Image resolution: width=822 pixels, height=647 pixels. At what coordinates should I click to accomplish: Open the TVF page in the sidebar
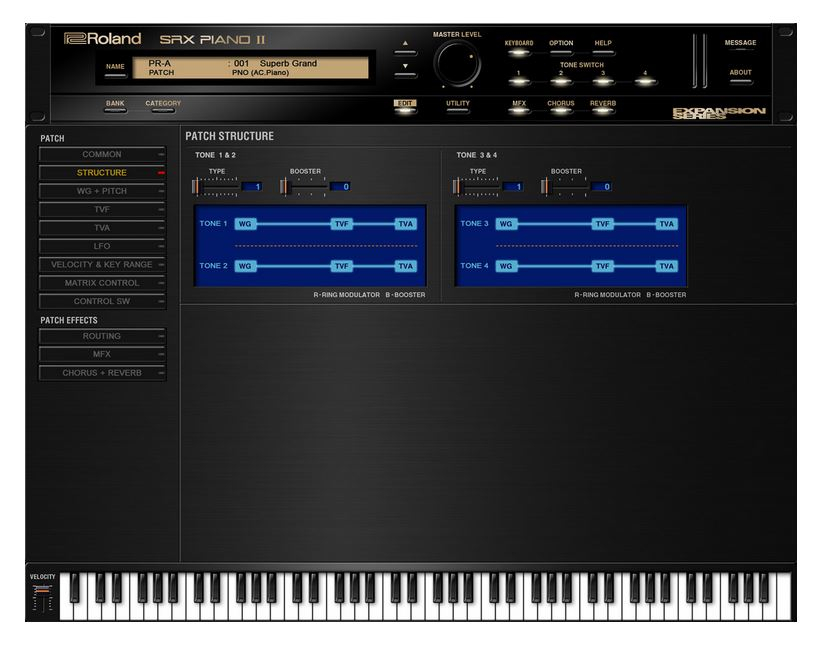click(x=102, y=210)
